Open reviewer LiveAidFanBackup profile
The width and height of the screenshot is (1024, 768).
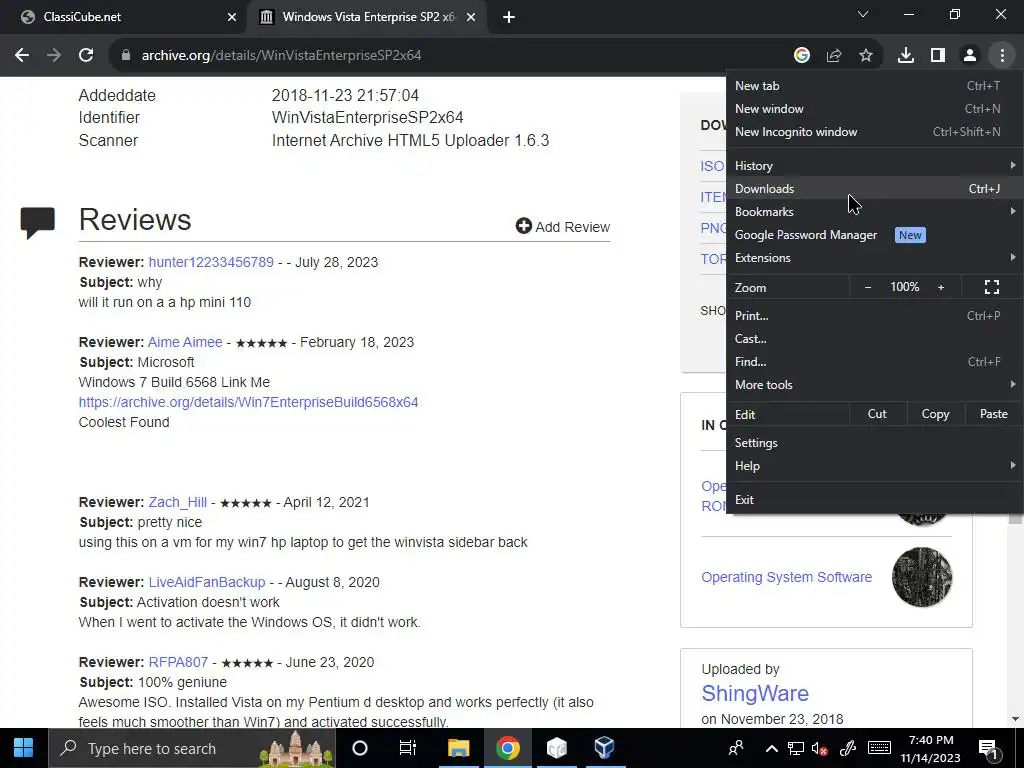pyautogui.click(x=207, y=582)
